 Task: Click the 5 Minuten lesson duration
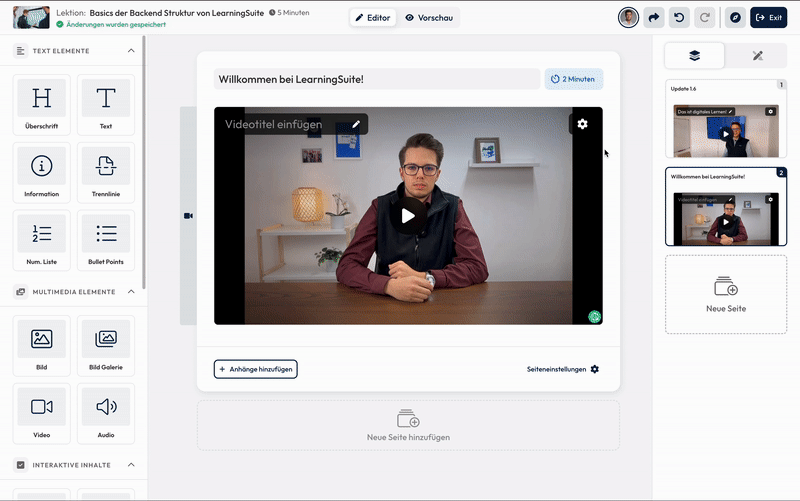(x=289, y=13)
